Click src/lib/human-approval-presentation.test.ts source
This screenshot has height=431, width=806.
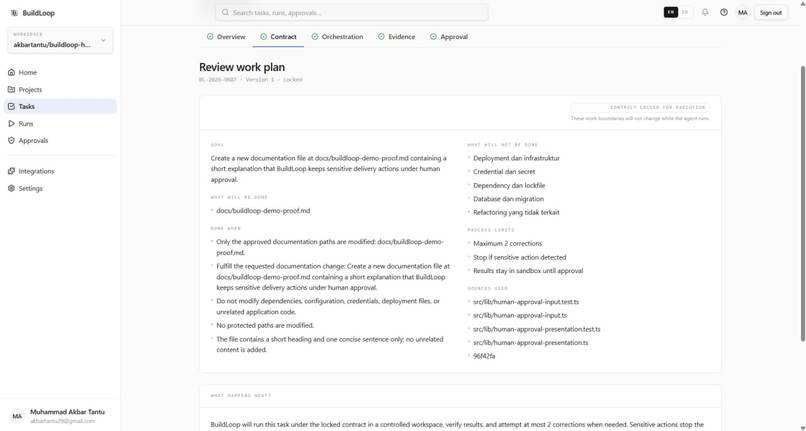(x=537, y=329)
